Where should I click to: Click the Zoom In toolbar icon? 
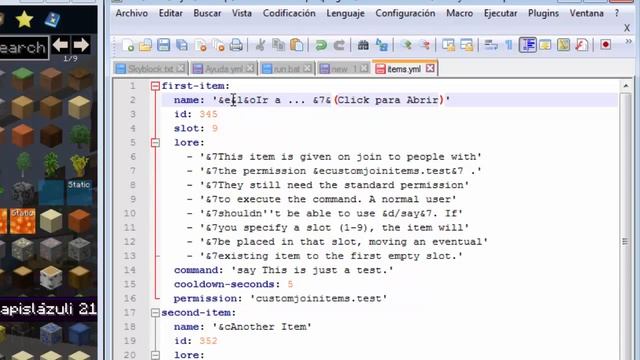(x=406, y=45)
